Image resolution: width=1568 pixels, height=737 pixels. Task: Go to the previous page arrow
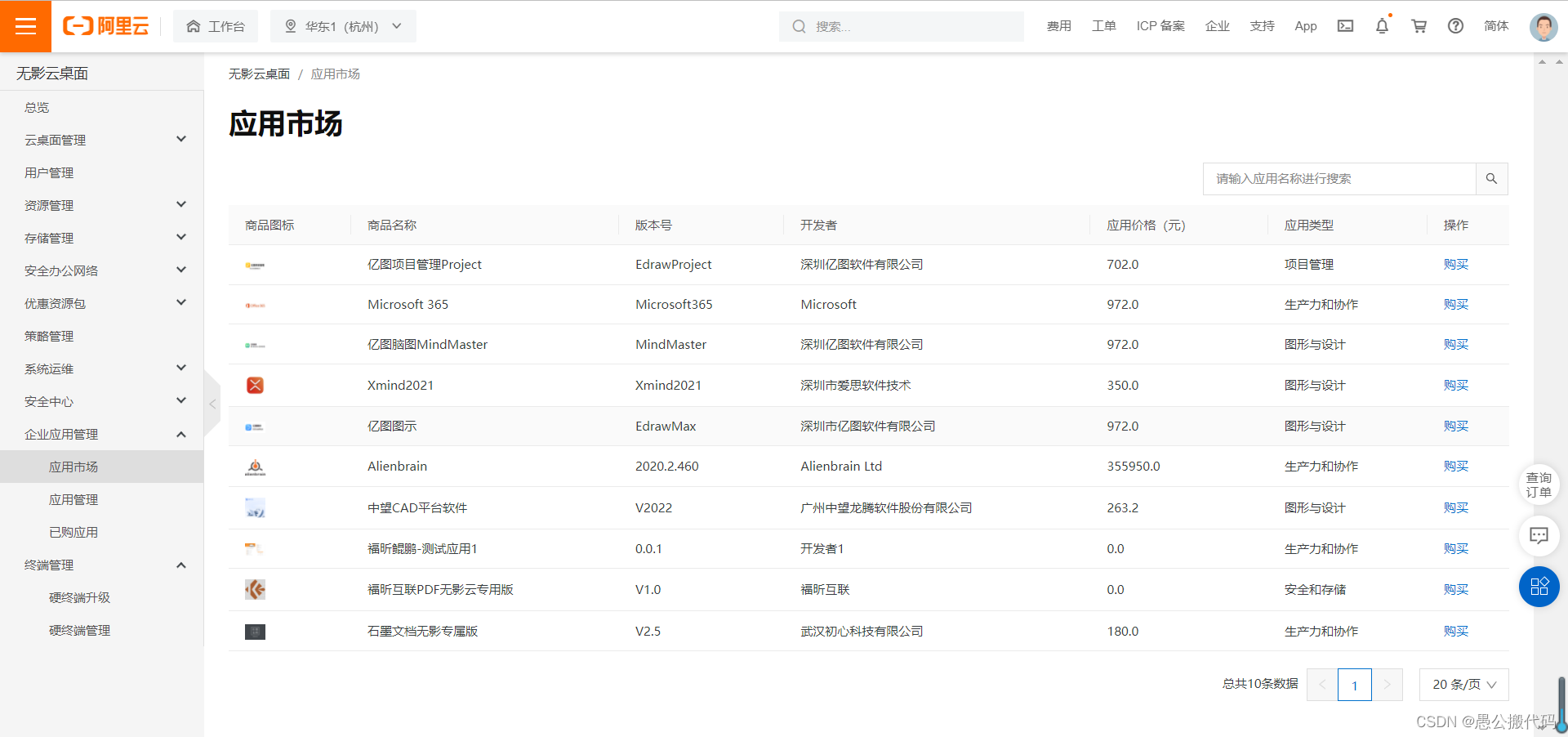tap(1322, 685)
